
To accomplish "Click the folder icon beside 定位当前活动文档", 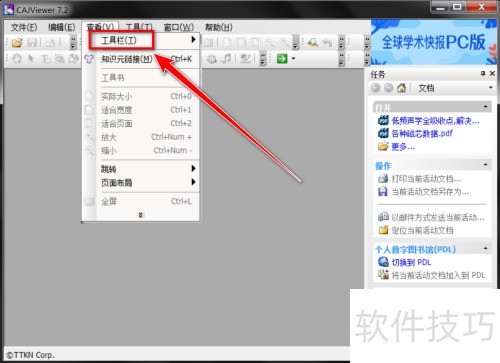I will tap(383, 230).
